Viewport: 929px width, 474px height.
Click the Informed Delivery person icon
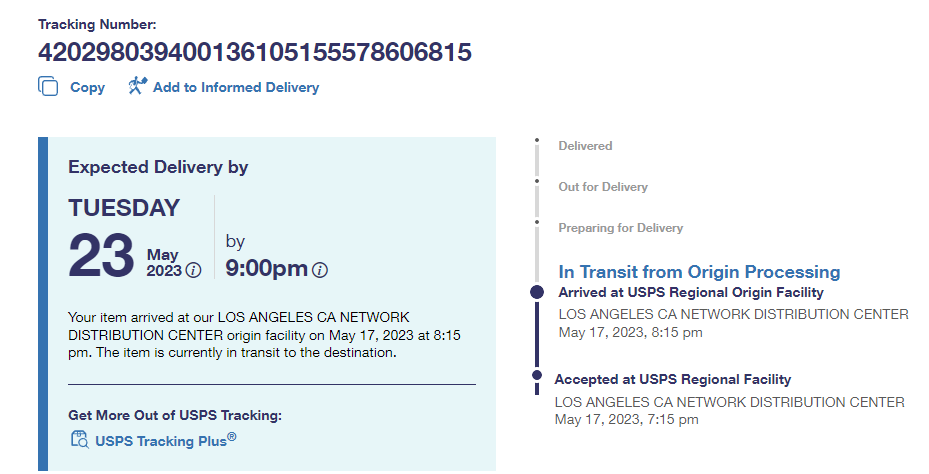coord(138,86)
